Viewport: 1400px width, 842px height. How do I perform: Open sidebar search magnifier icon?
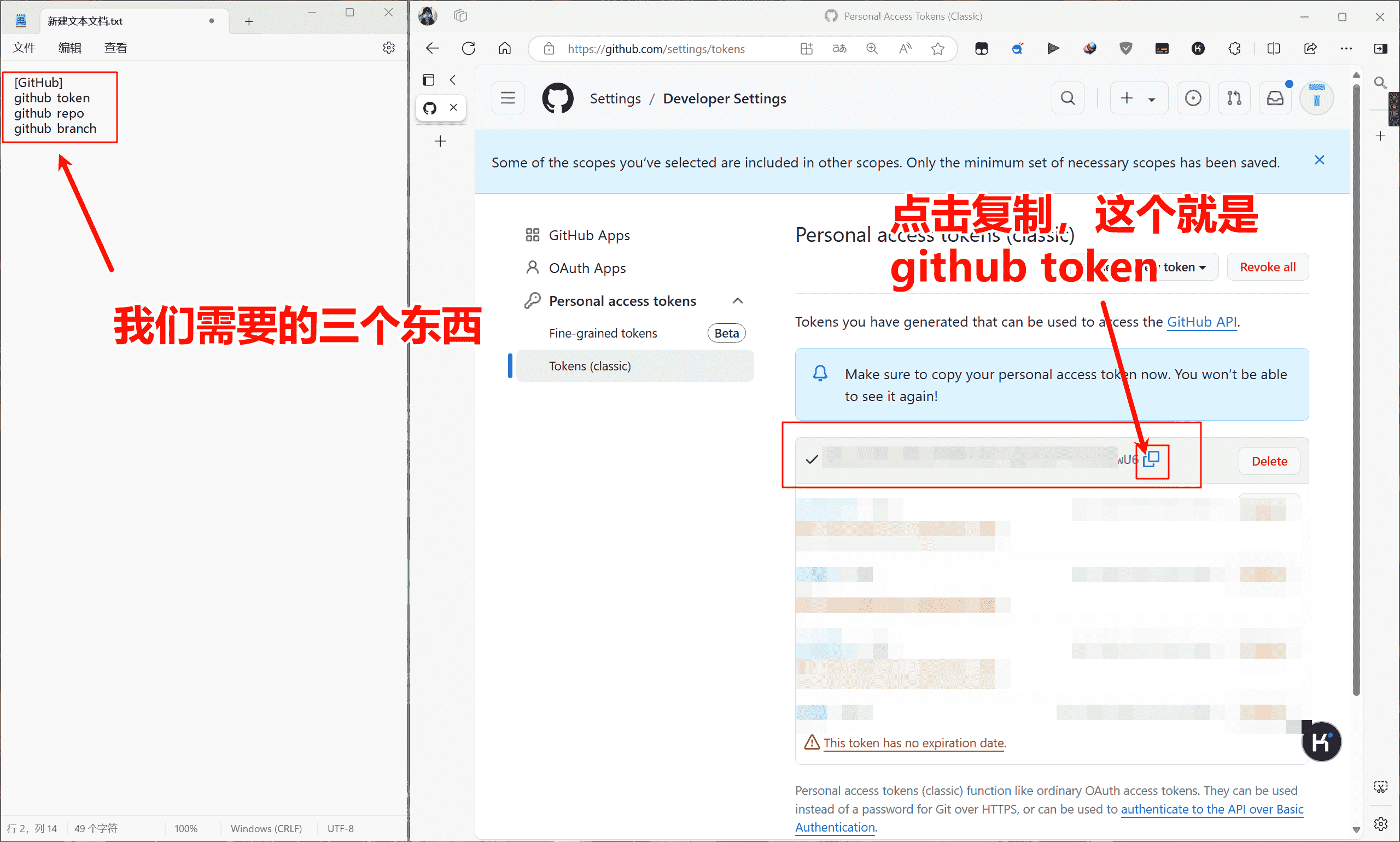coord(1380,83)
